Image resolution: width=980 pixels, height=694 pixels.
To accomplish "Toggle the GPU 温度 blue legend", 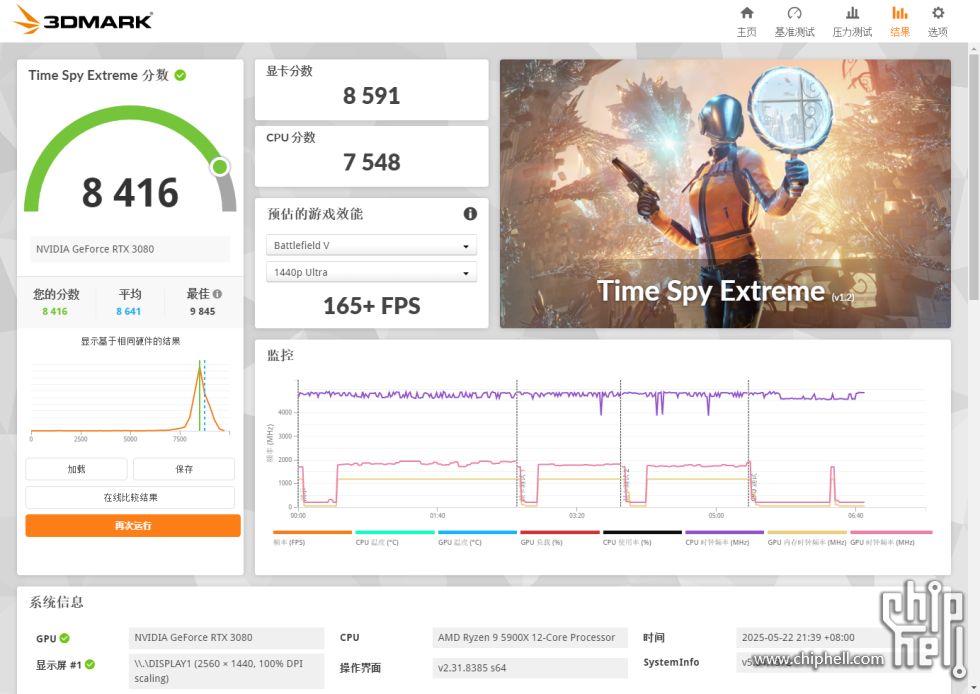I will coord(477,537).
